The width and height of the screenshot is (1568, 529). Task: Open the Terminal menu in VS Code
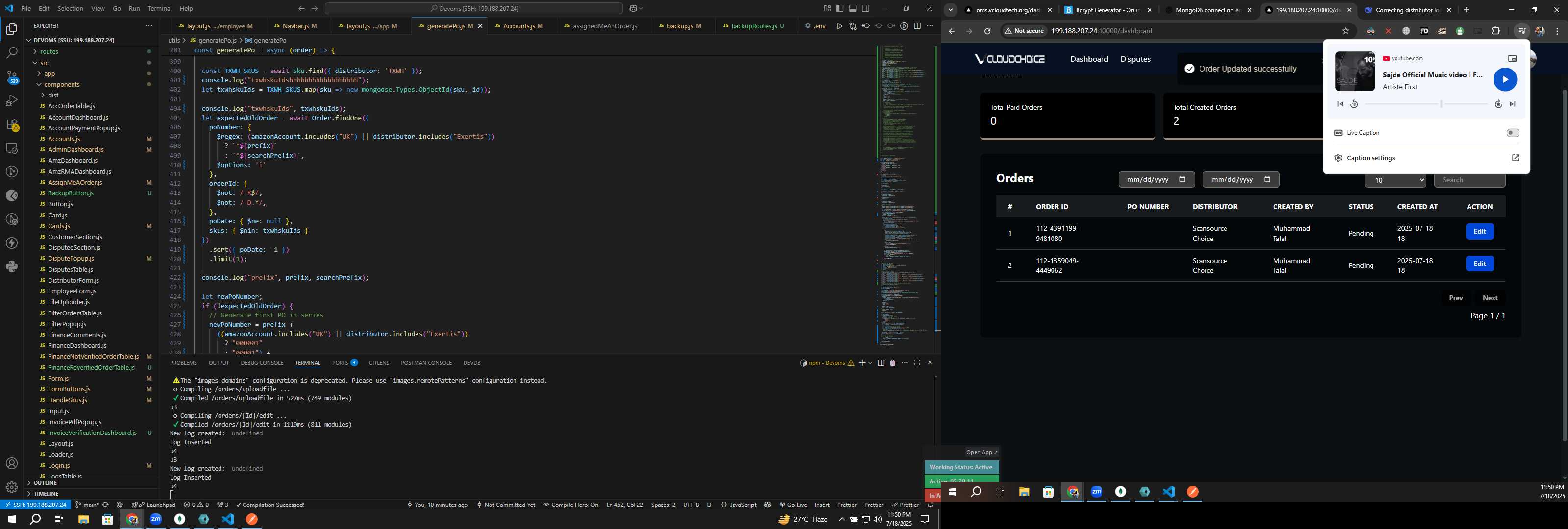(x=159, y=8)
